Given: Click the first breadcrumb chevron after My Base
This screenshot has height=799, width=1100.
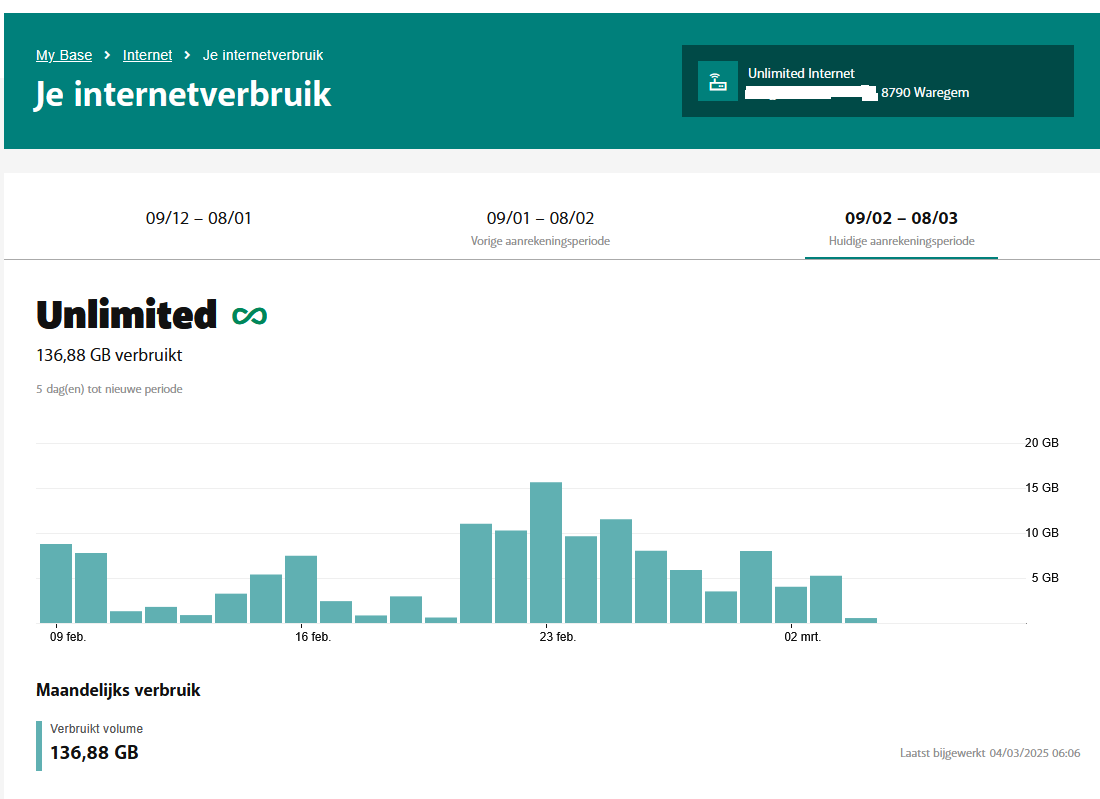Looking at the screenshot, I should click(x=107, y=55).
